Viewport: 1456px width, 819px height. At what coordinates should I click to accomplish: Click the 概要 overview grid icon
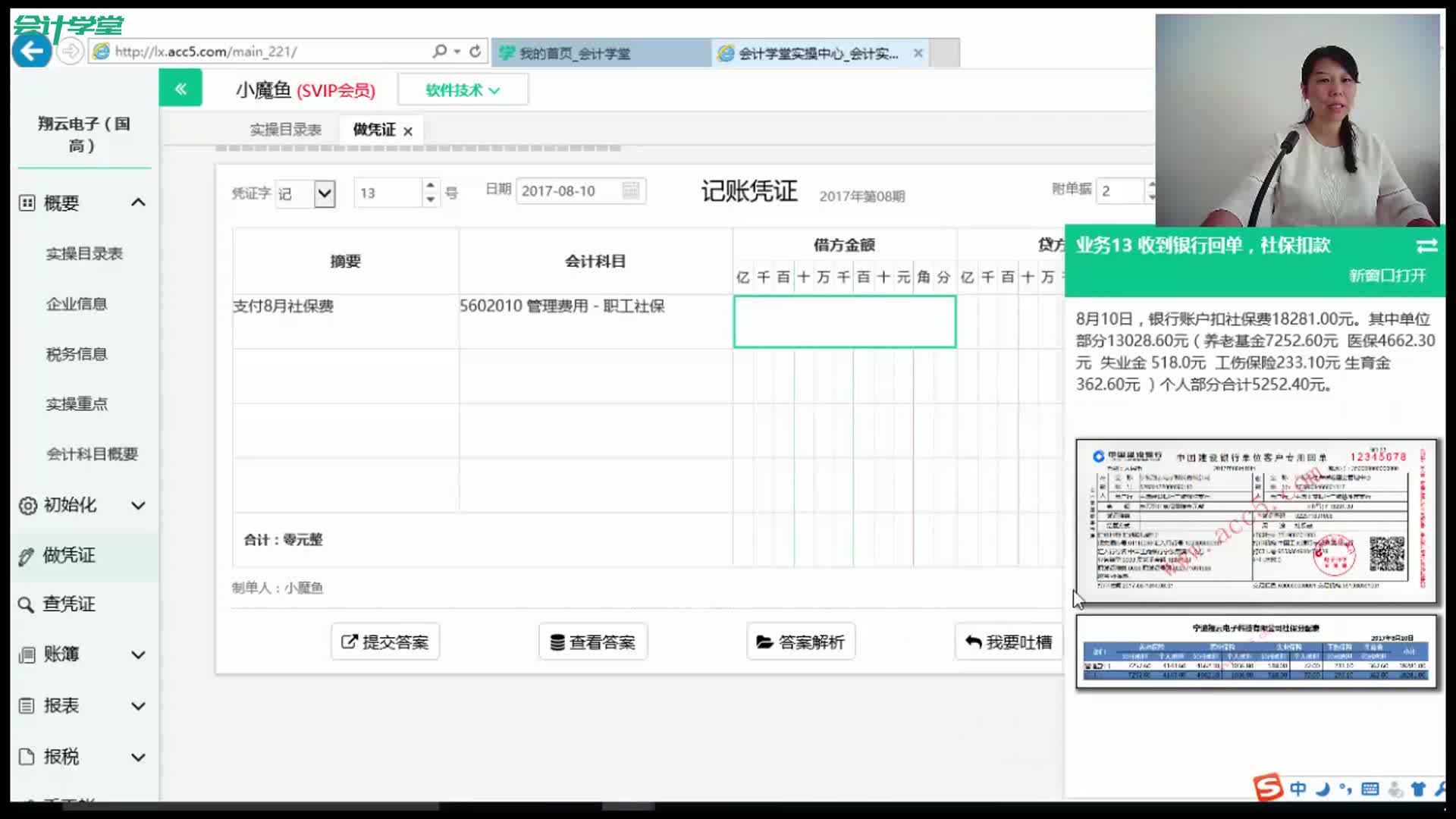25,202
